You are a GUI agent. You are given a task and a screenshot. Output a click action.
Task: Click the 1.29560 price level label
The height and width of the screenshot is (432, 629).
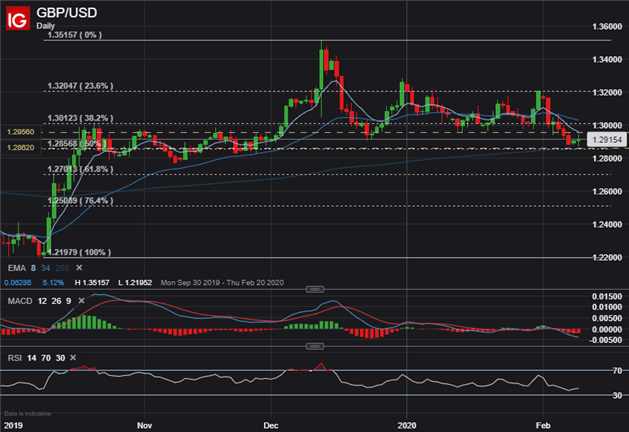coord(20,132)
